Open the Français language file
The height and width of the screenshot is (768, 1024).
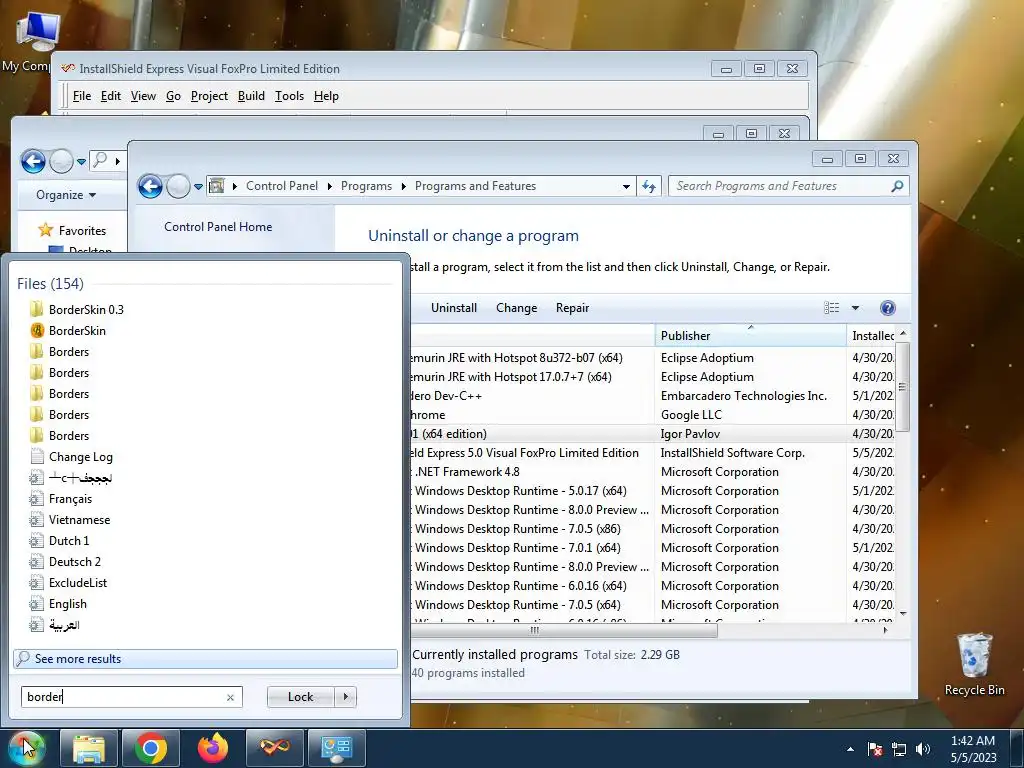61,499
